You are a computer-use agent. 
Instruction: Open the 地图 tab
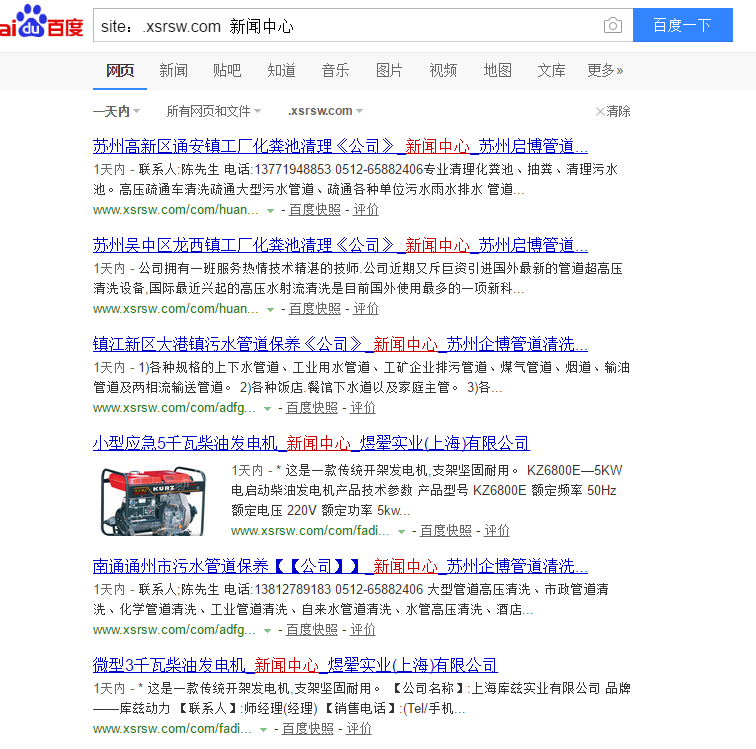pyautogui.click(x=498, y=70)
